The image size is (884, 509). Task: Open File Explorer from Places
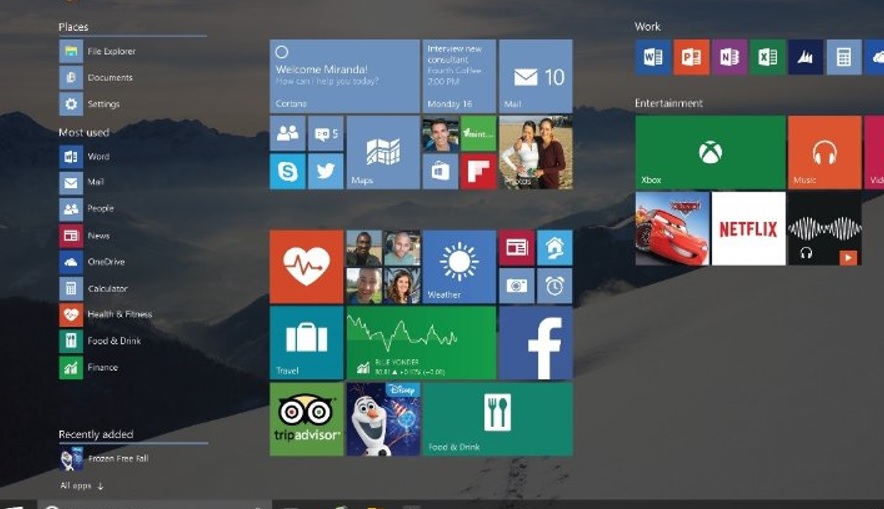click(x=98, y=51)
